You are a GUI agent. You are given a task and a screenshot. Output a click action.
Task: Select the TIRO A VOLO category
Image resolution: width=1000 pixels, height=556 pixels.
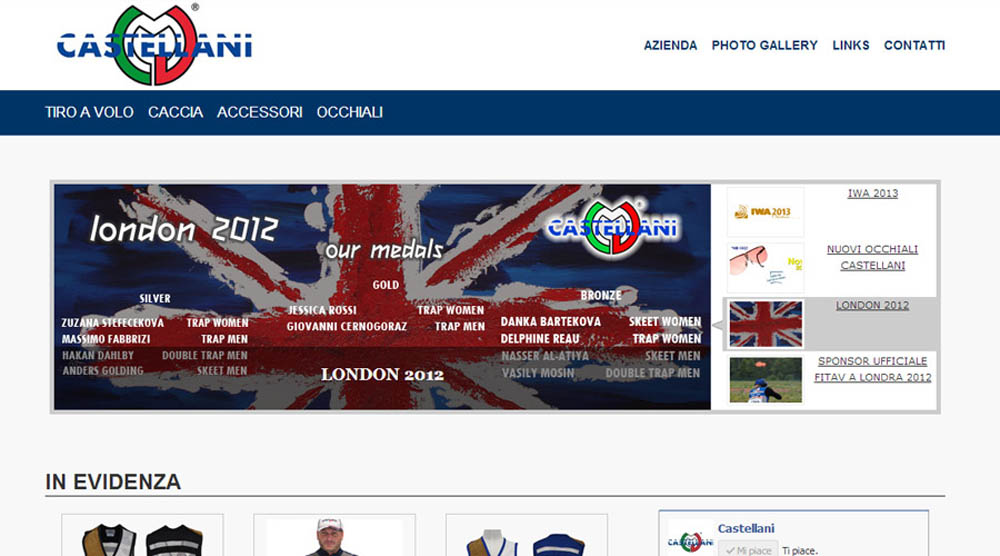[x=89, y=112]
